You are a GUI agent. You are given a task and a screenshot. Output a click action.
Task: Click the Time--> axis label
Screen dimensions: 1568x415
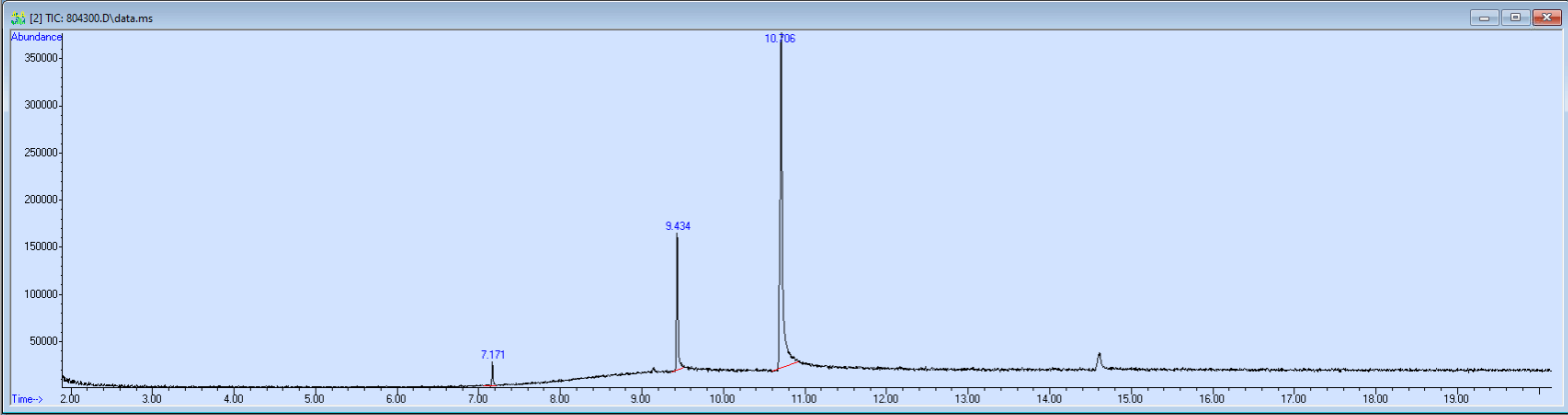click(x=27, y=399)
